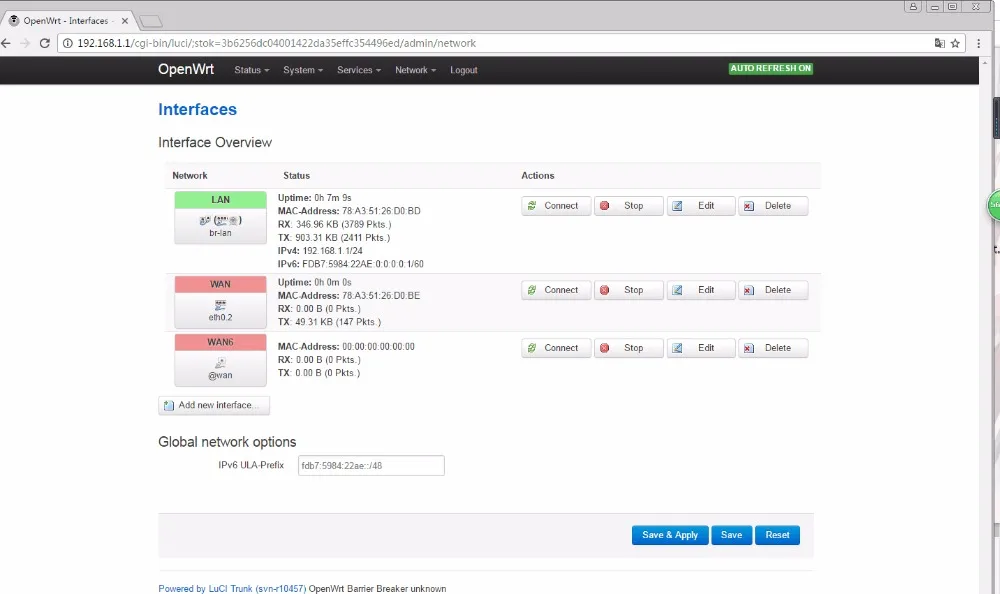The width and height of the screenshot is (1000, 594).
Task: Expand the Services menu
Action: 358,70
